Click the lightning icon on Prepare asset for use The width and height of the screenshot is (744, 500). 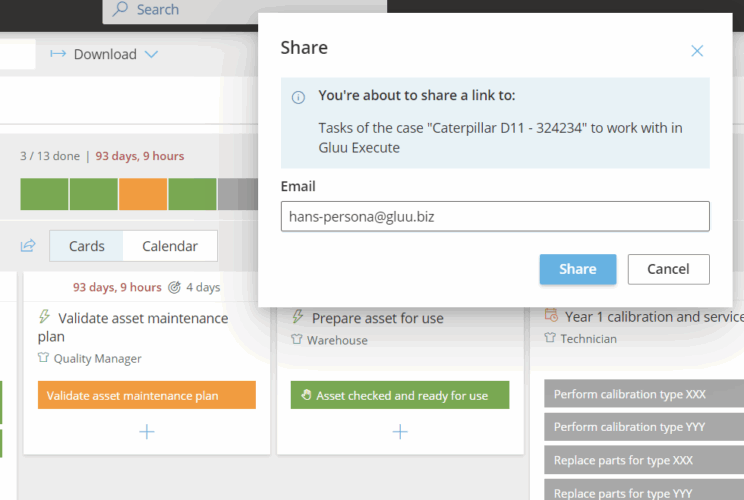pos(298,317)
